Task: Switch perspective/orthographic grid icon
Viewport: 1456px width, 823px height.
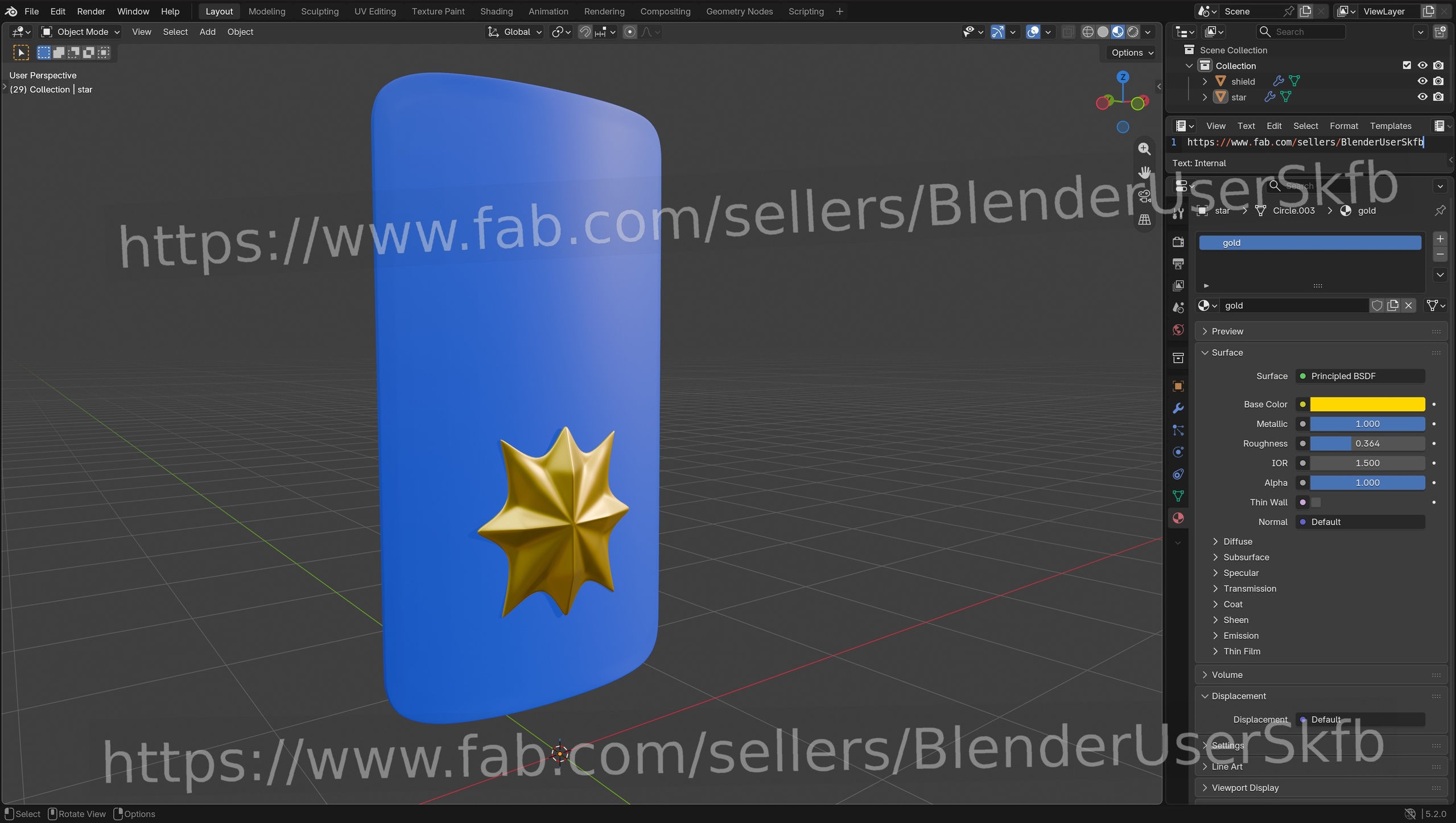Action: tap(1144, 220)
